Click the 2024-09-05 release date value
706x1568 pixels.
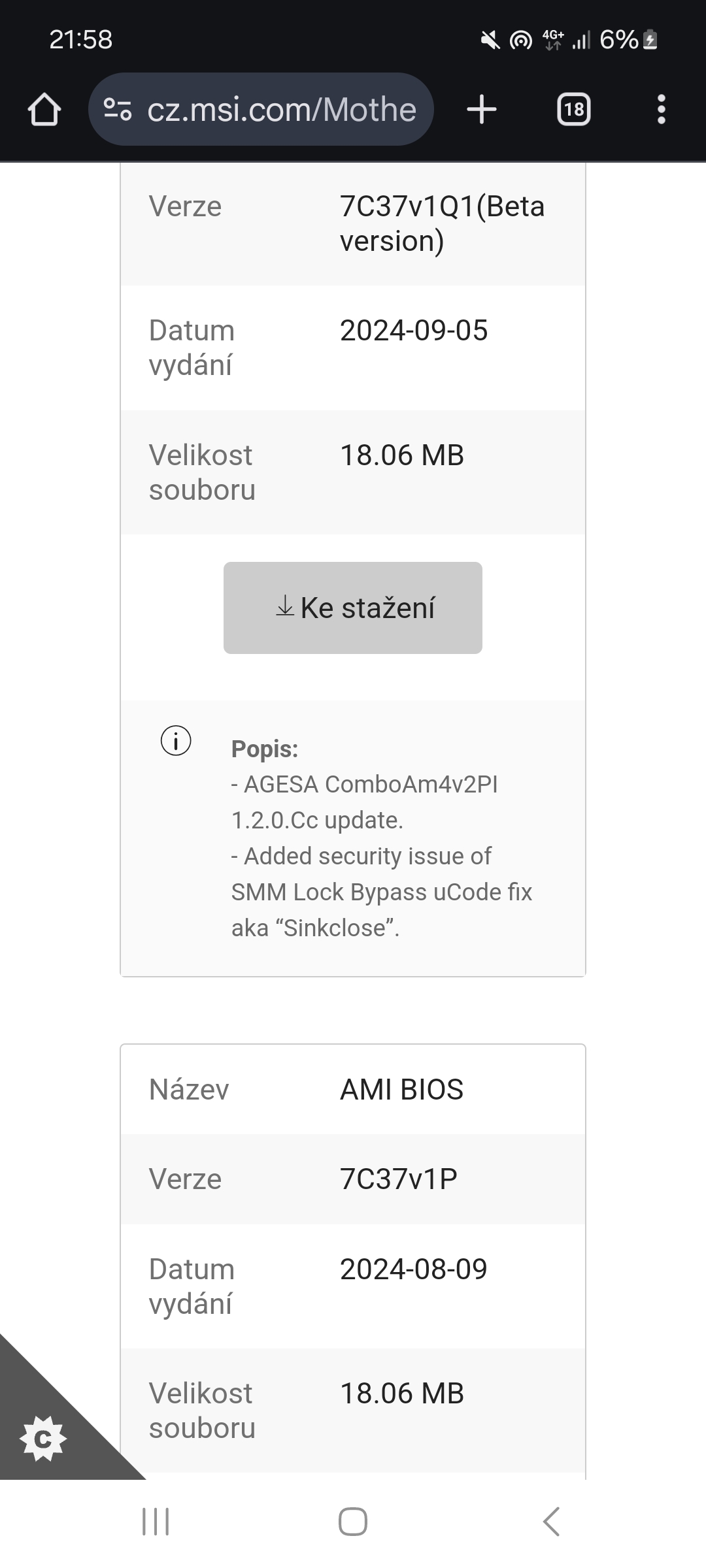(414, 331)
